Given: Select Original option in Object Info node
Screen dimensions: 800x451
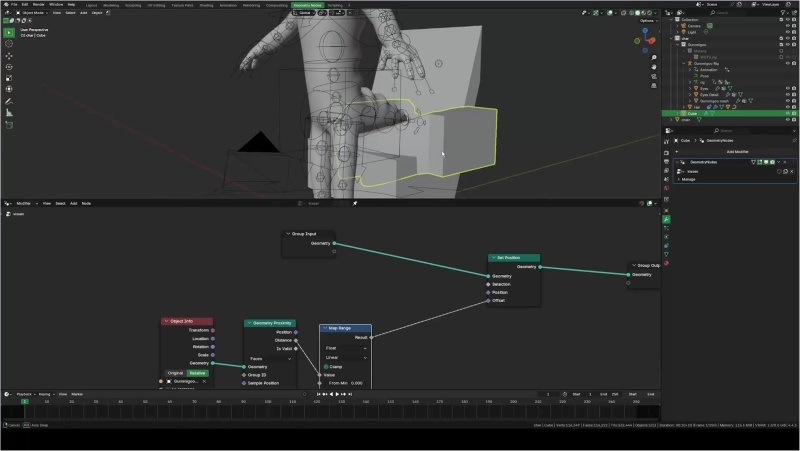Looking at the screenshot, I should 175,373.
